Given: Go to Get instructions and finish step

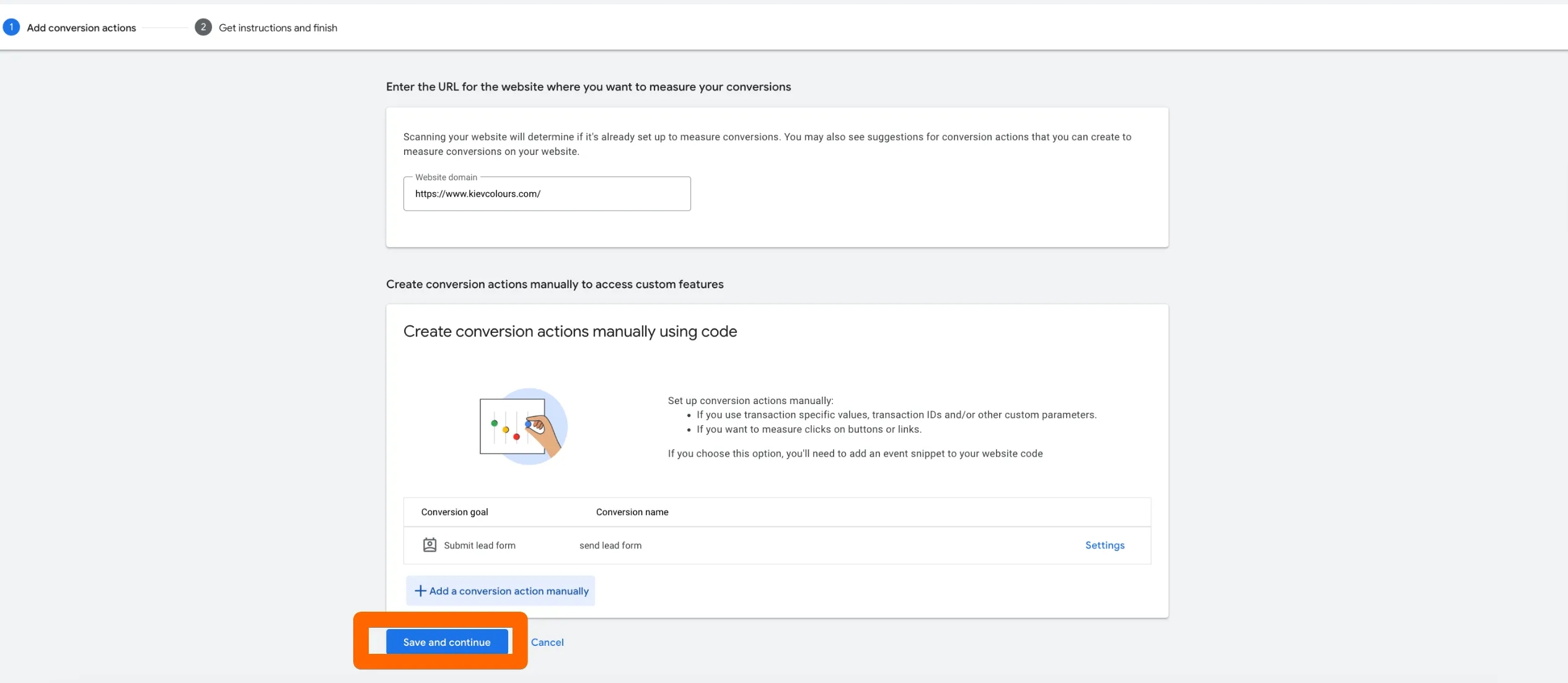Looking at the screenshot, I should [278, 28].
